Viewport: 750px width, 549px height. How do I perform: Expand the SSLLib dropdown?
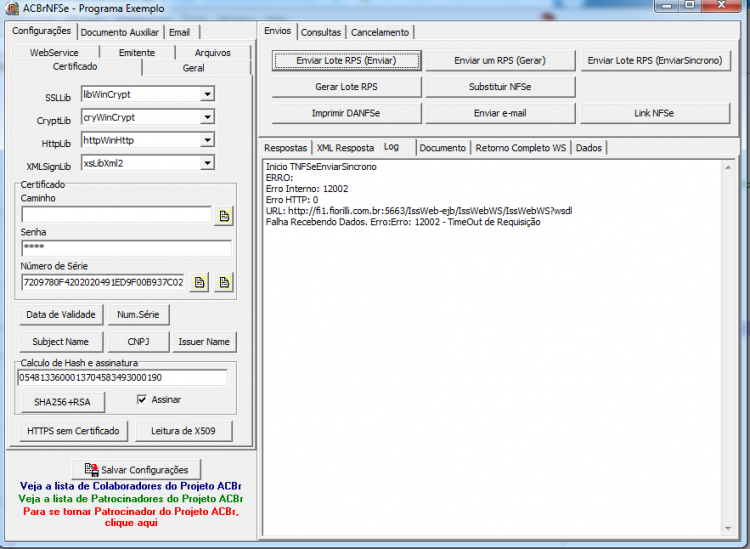(207, 94)
